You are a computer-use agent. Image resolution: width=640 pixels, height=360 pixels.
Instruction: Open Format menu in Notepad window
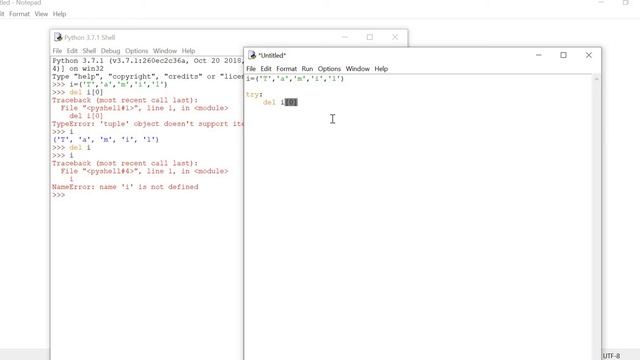[20, 14]
